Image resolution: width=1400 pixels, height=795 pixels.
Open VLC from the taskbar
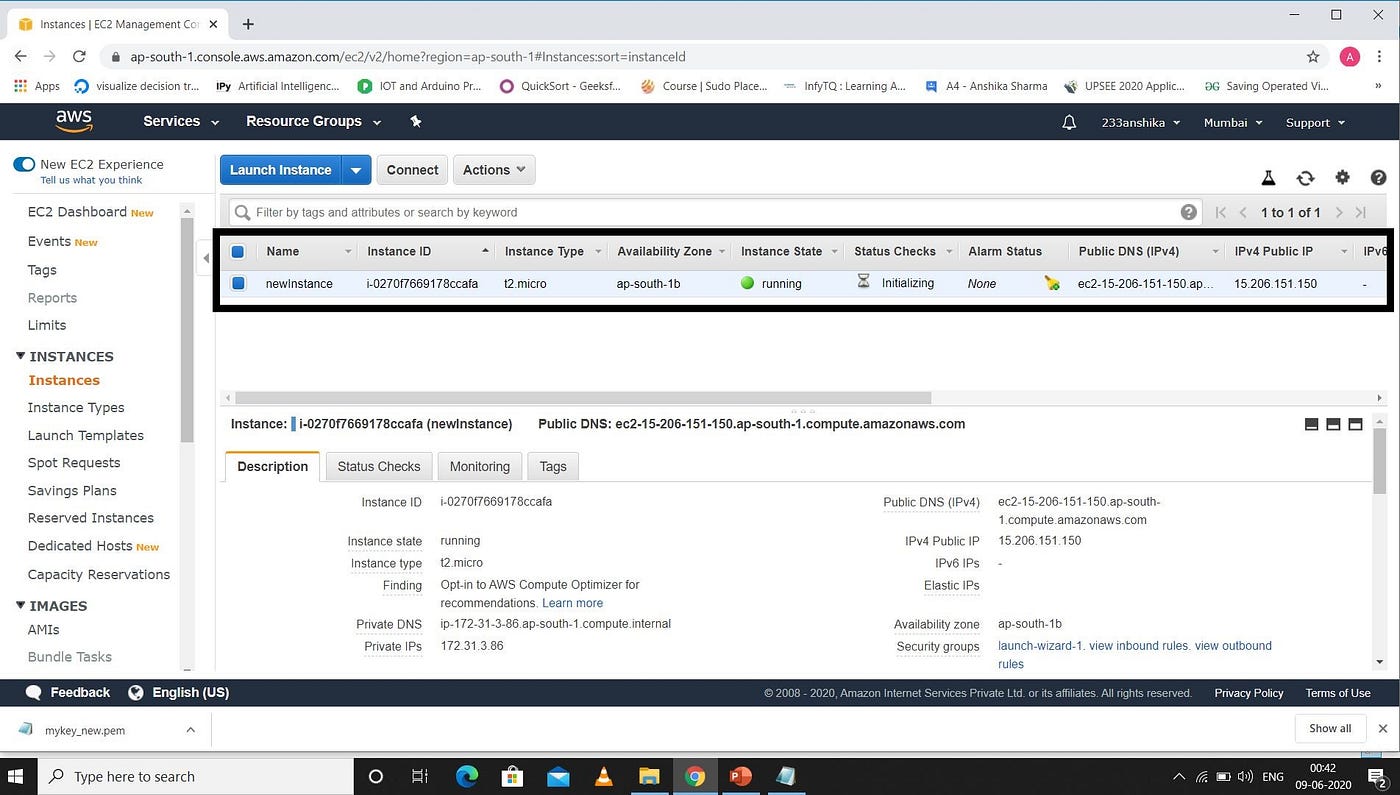click(x=603, y=776)
